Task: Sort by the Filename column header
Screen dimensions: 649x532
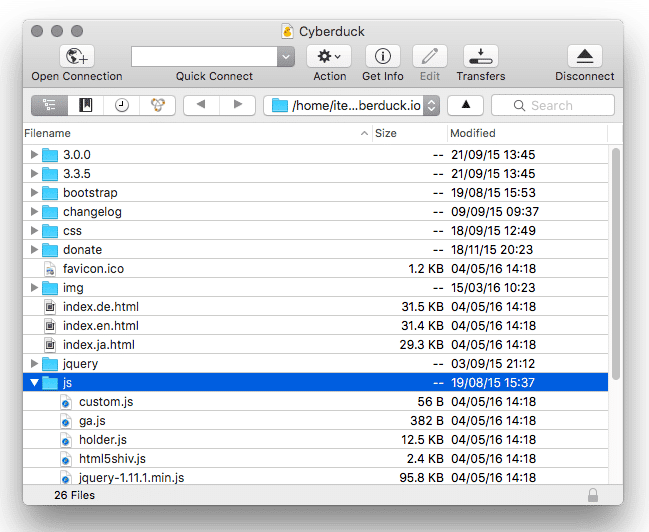Action: tap(197, 133)
